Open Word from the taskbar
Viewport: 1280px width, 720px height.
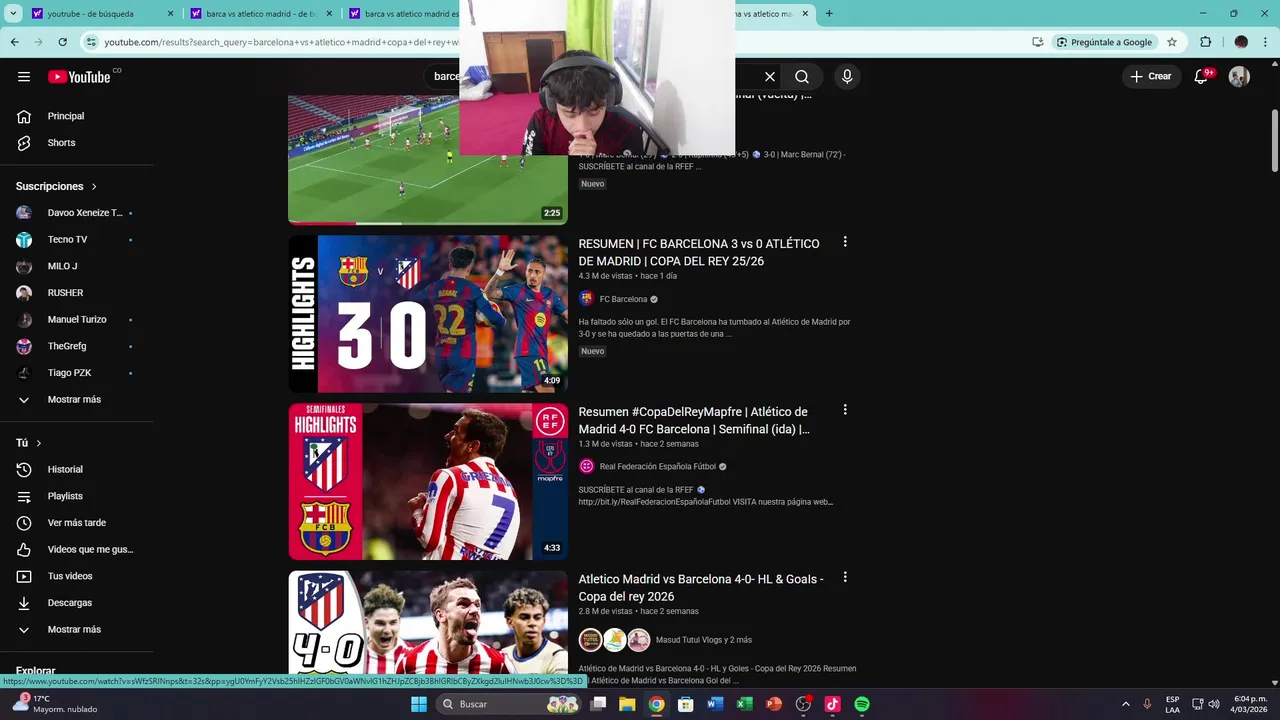click(x=715, y=704)
